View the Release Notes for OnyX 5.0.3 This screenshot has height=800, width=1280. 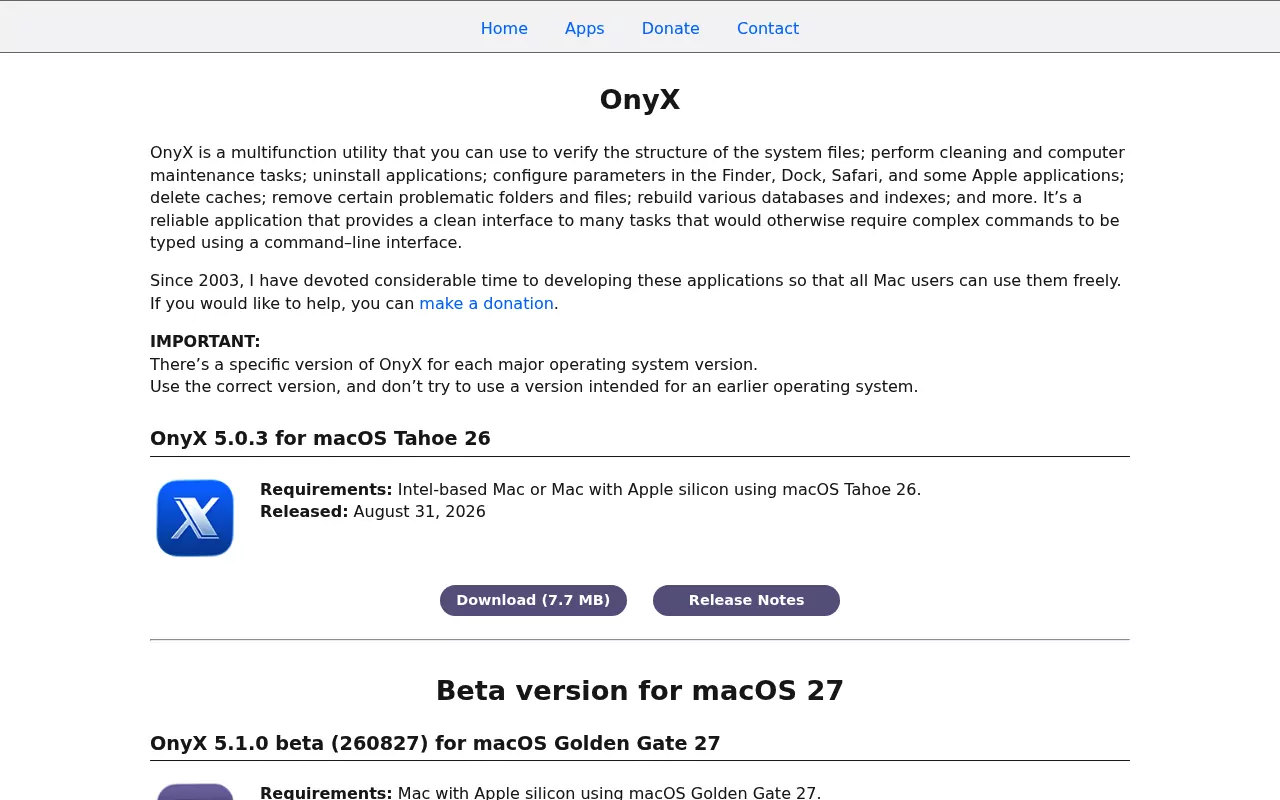tap(746, 600)
